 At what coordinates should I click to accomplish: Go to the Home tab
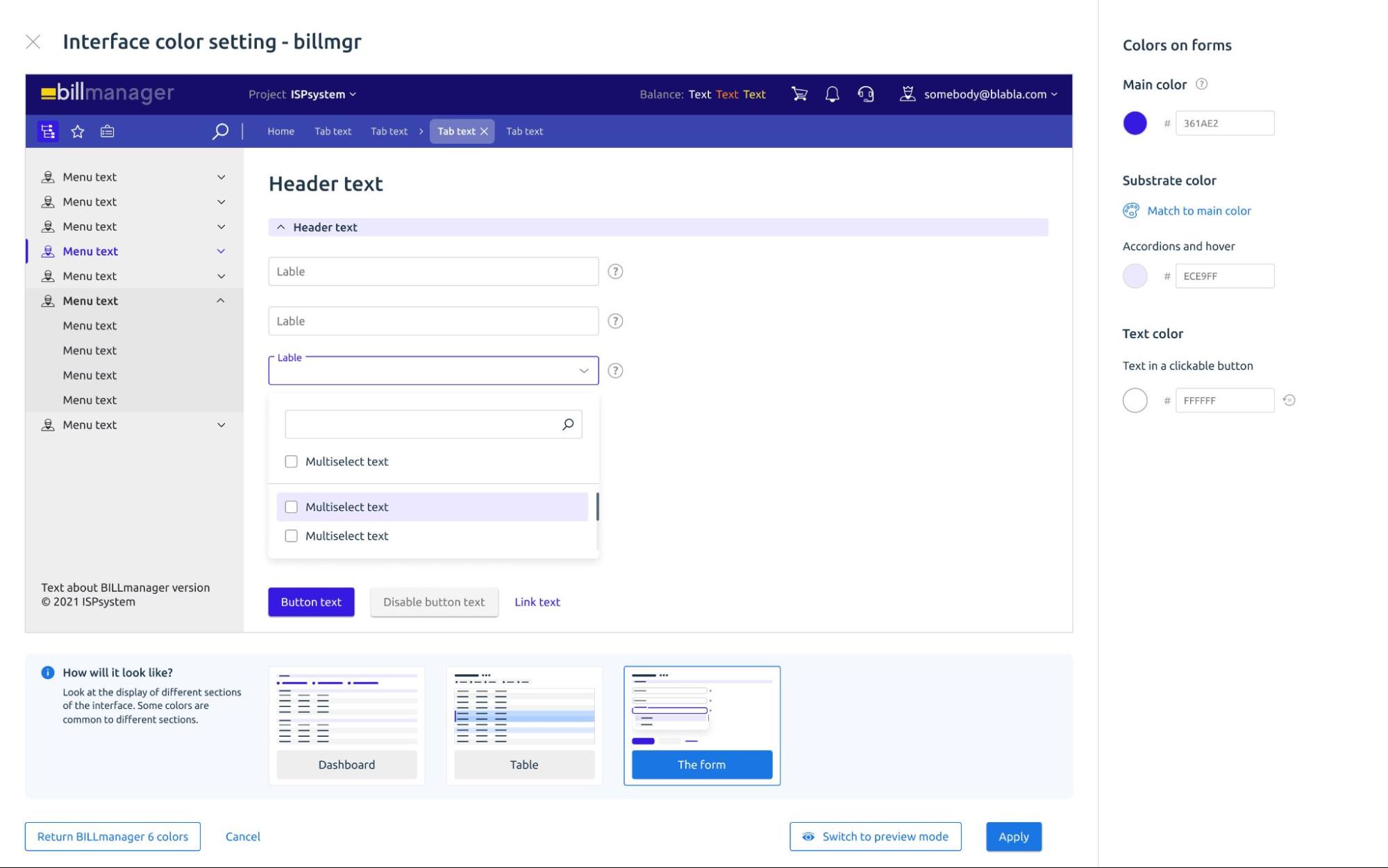pos(281,131)
